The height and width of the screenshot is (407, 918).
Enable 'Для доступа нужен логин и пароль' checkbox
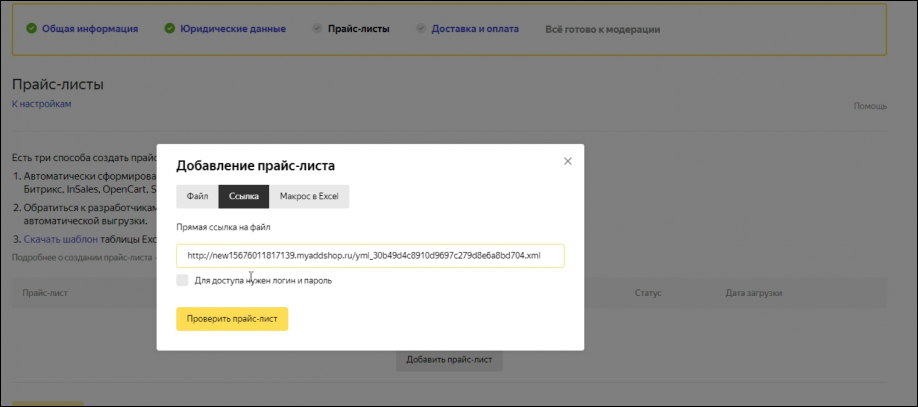click(x=182, y=281)
